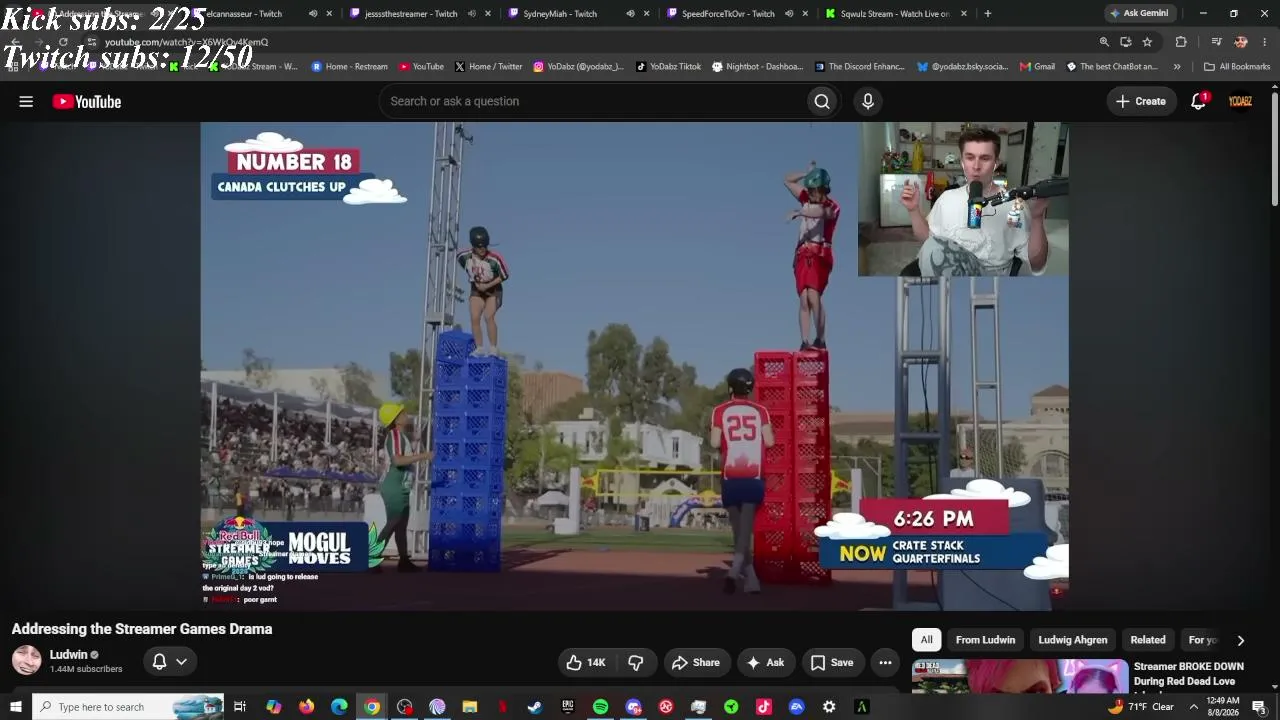
Task: Switch to SydneyMiah Twitch tab
Action: coord(560,14)
